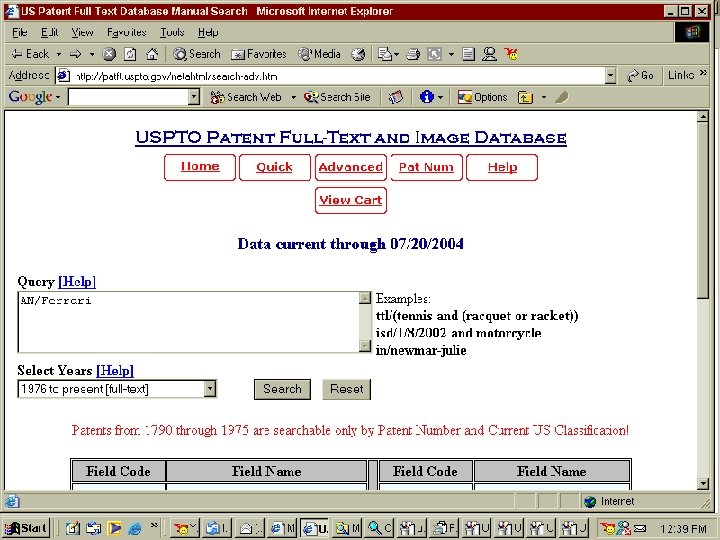Screen dimensions: 720x540
Task: Click the query box scrollbar down arrow
Action: pos(365,346)
